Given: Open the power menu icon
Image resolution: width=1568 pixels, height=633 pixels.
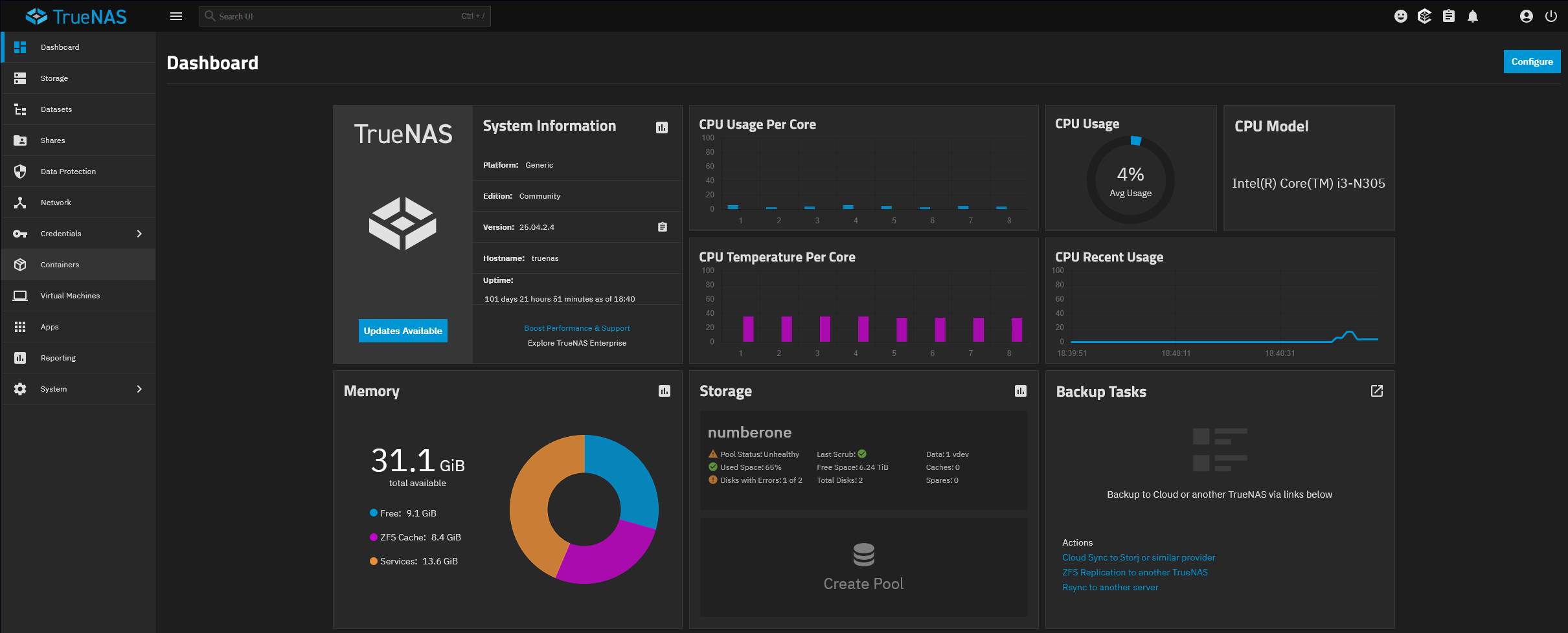Looking at the screenshot, I should 1552,16.
